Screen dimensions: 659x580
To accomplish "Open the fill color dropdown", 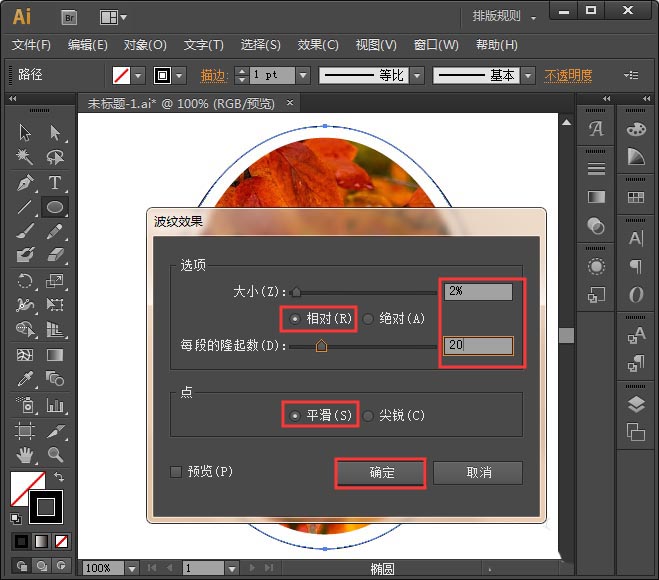I will point(138,76).
